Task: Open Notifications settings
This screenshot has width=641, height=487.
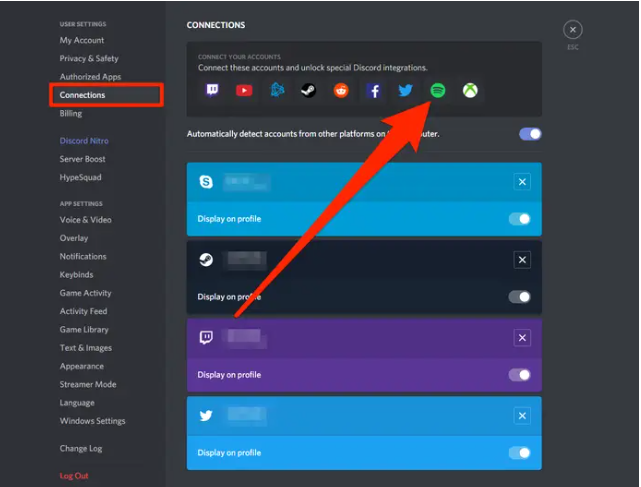Action: 83,256
